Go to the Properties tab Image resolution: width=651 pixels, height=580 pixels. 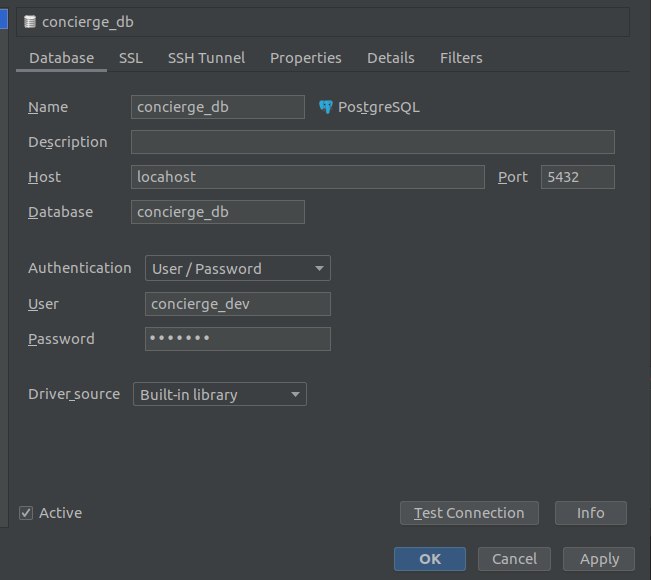point(306,58)
